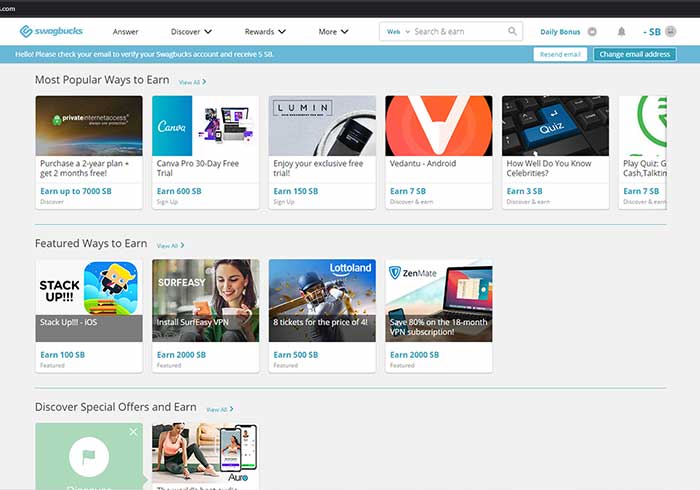Open the user avatar icon
Viewport: 700px width, 490px height.
(671, 31)
